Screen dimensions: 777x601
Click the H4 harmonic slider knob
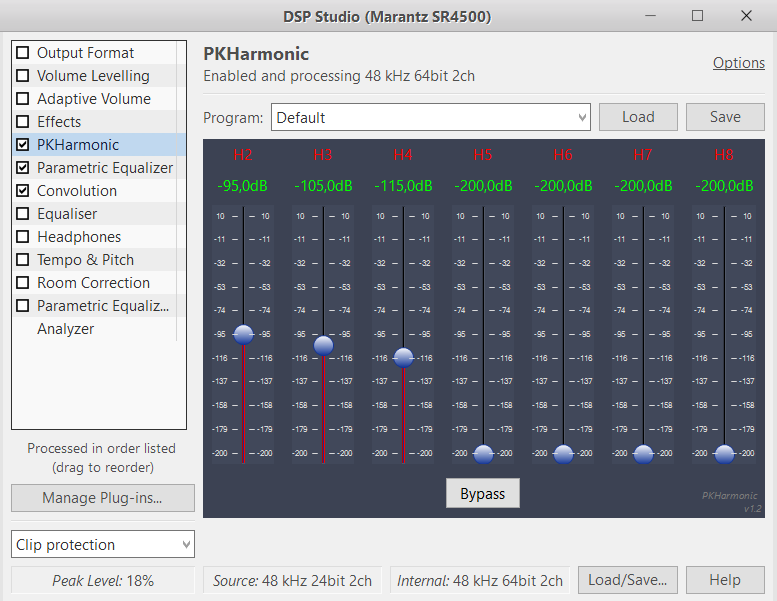click(403, 357)
